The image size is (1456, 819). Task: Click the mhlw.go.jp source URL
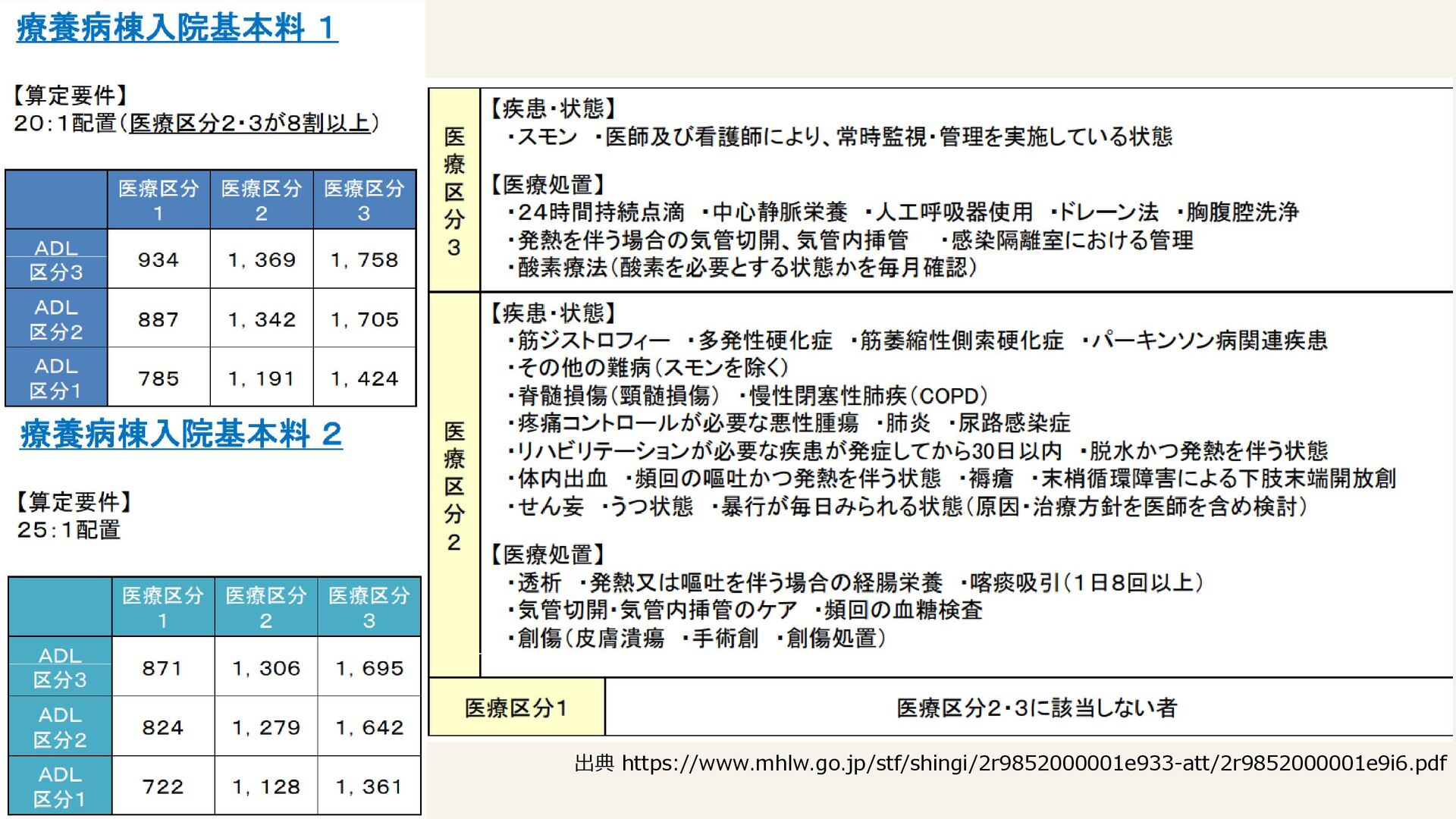pyautogui.click(x=1034, y=763)
